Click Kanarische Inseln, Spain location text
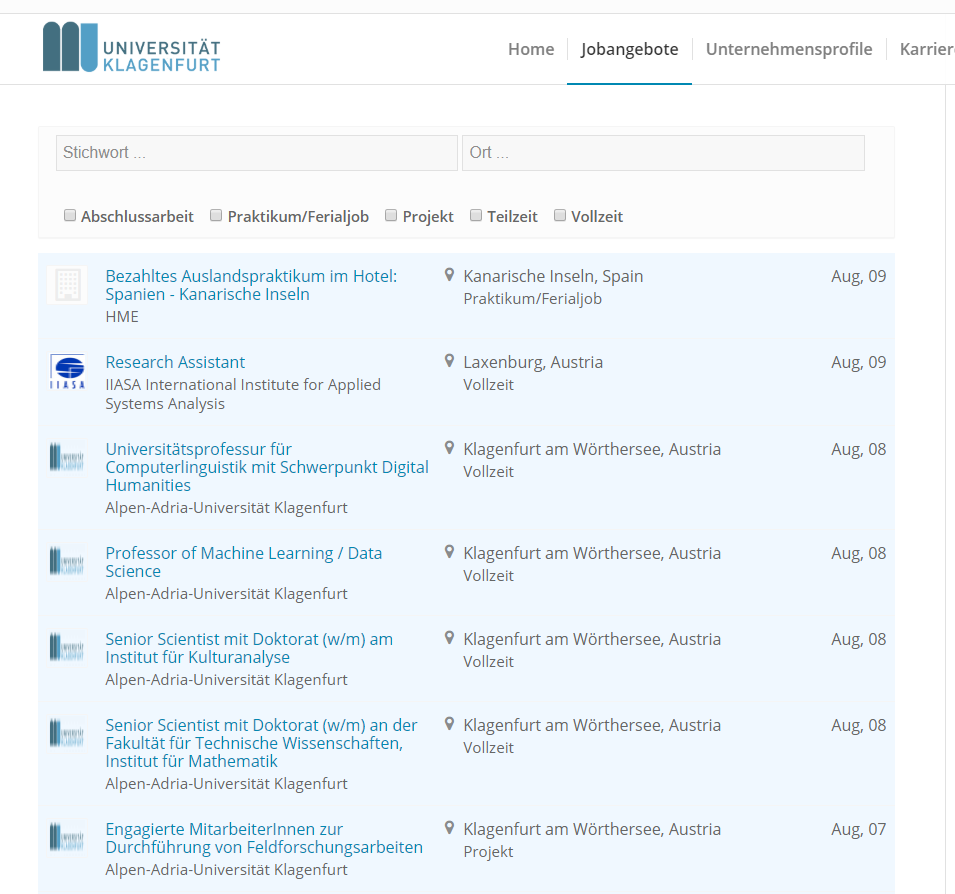 pyautogui.click(x=553, y=276)
